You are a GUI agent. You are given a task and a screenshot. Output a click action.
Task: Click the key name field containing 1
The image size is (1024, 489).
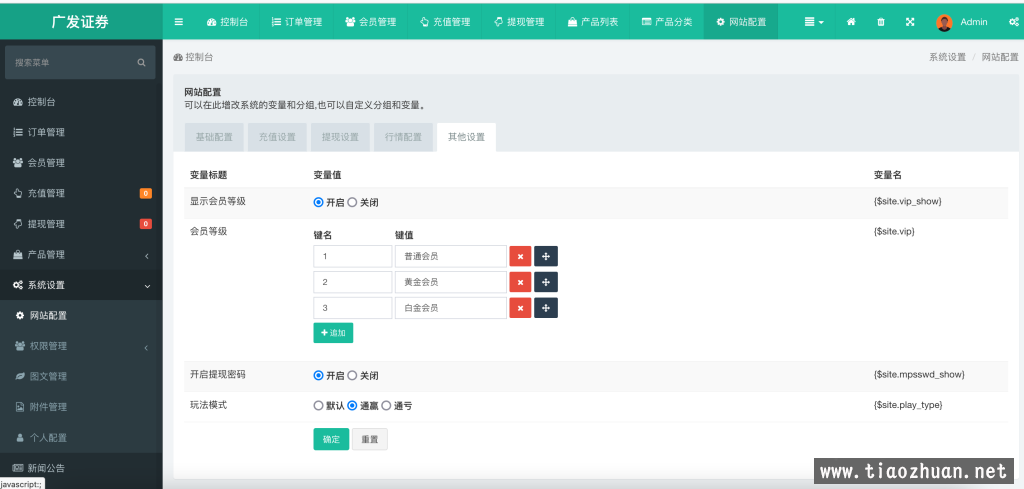[x=353, y=257]
